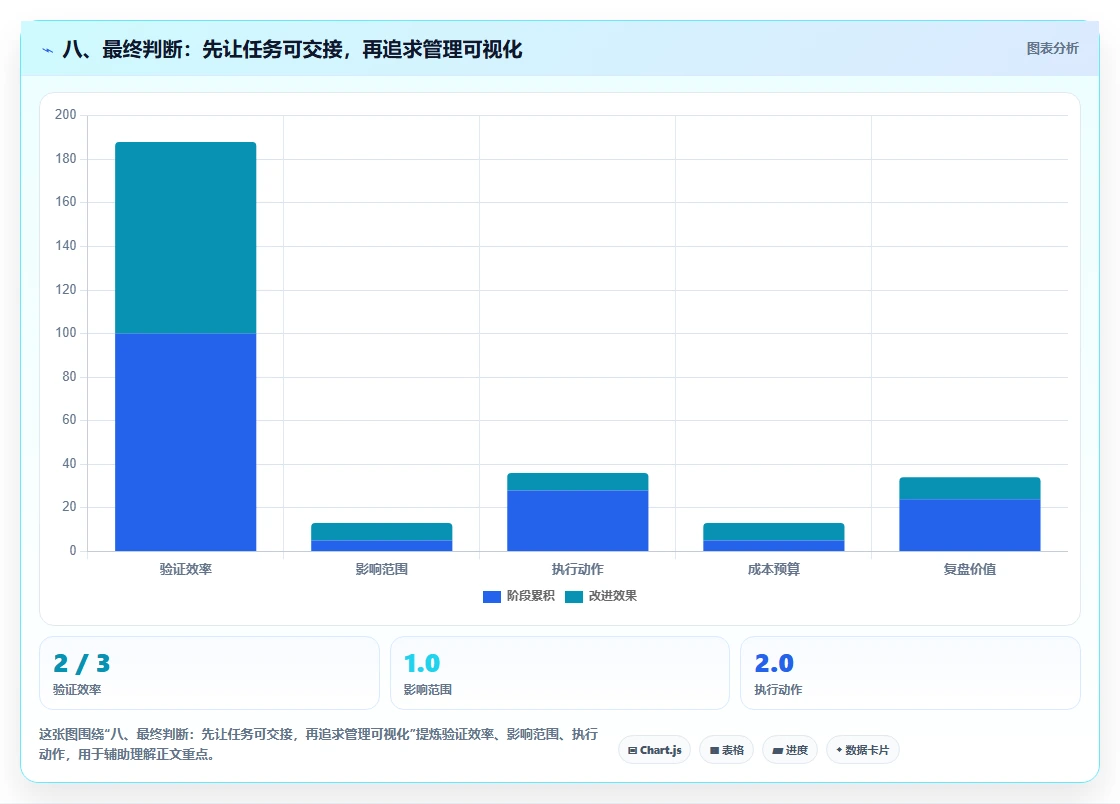Click the blue 阶段累积 legend color box
Screen dimensions: 1120x804
491,597
